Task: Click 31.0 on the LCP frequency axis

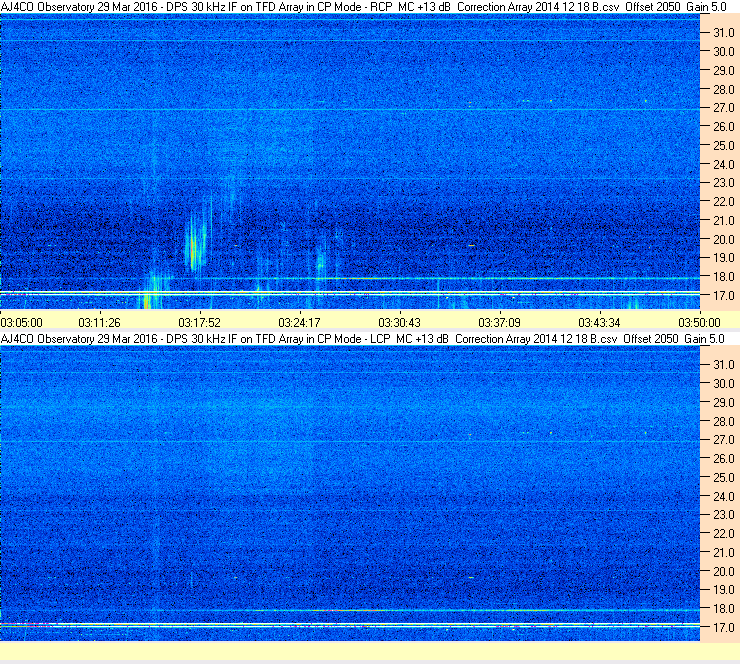Action: [724, 365]
